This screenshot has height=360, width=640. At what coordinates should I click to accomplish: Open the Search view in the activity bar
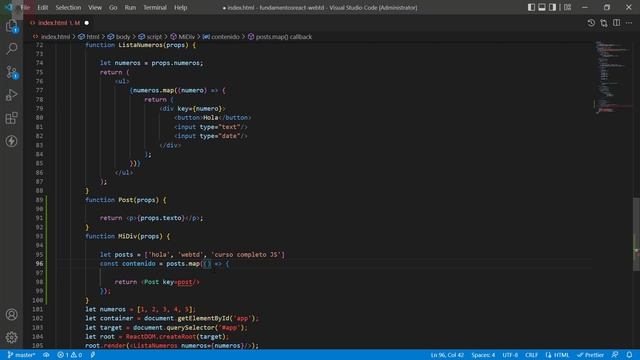11,49
